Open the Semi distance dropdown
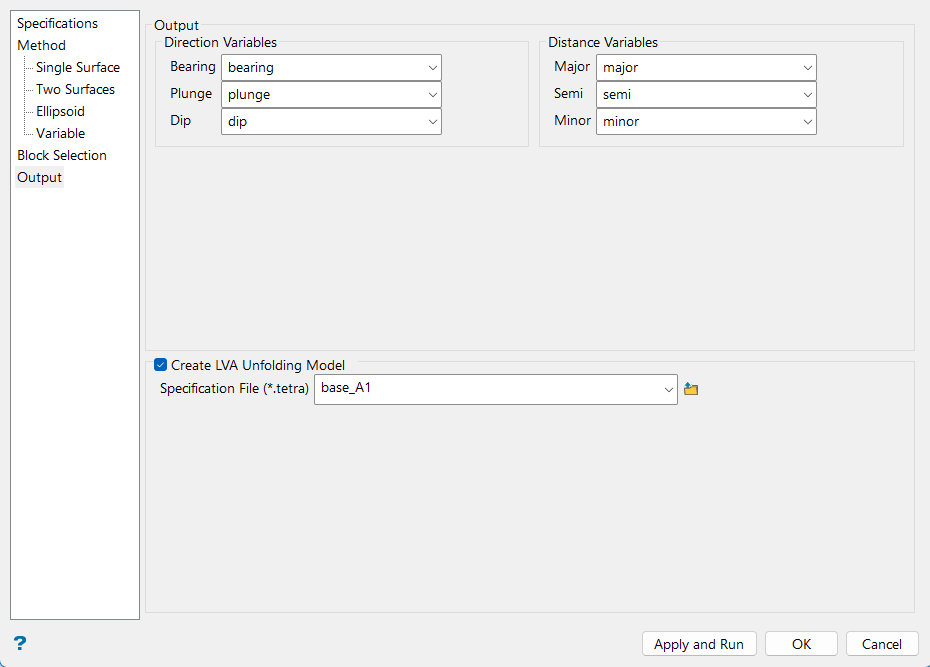 [807, 95]
